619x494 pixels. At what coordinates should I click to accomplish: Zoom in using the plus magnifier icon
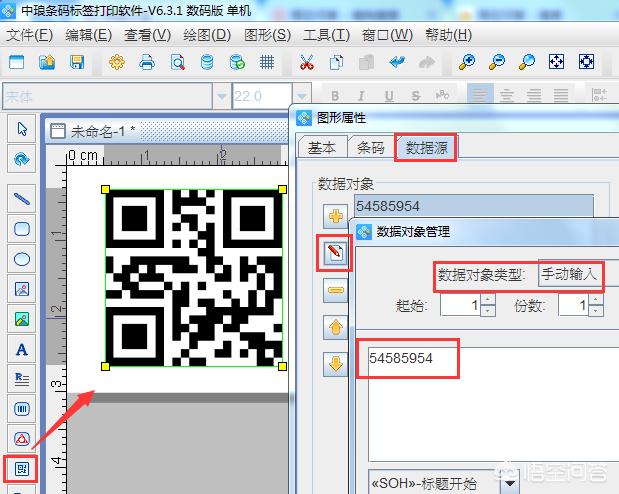click(x=467, y=62)
